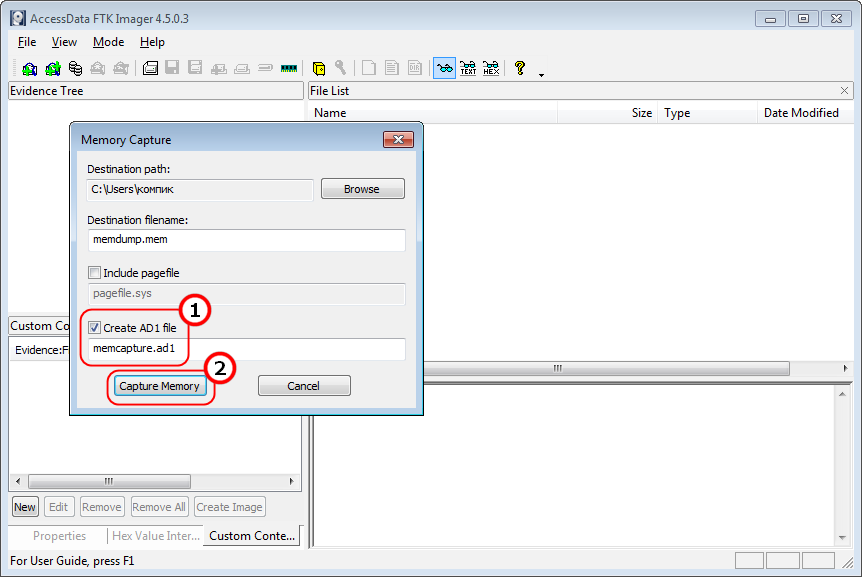Click the Add Evidence Item toolbar icon
This screenshot has height=577, width=862.
pyautogui.click(x=30, y=69)
